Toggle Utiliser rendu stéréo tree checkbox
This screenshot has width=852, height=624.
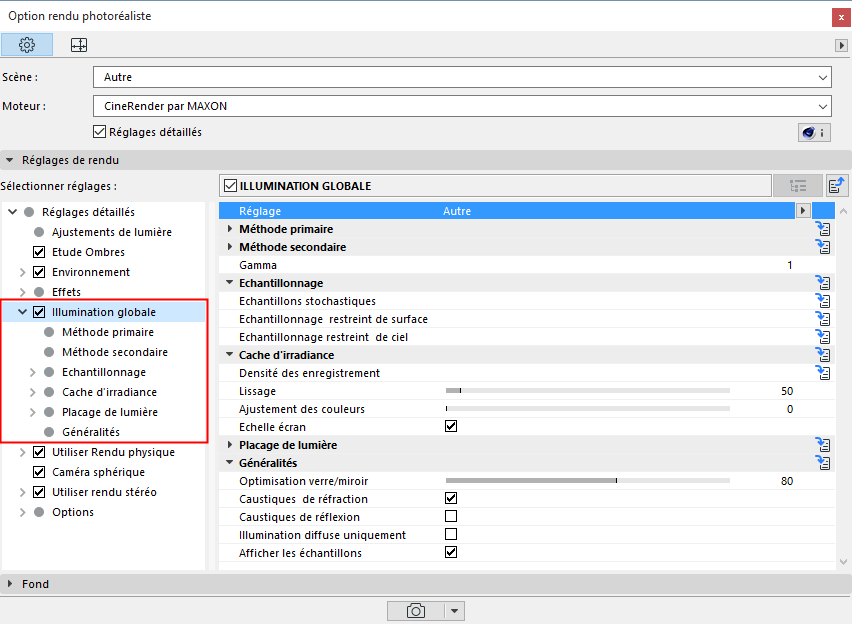point(39,492)
